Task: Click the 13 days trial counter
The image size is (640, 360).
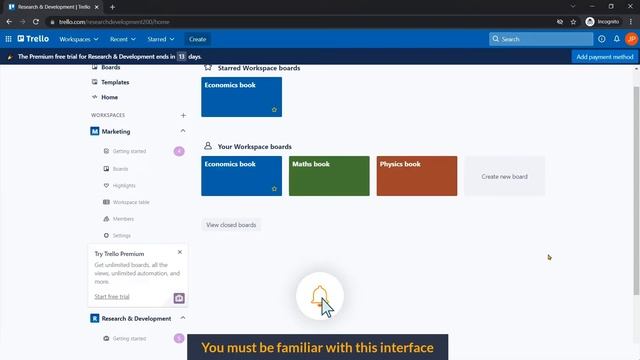Action: (181, 57)
